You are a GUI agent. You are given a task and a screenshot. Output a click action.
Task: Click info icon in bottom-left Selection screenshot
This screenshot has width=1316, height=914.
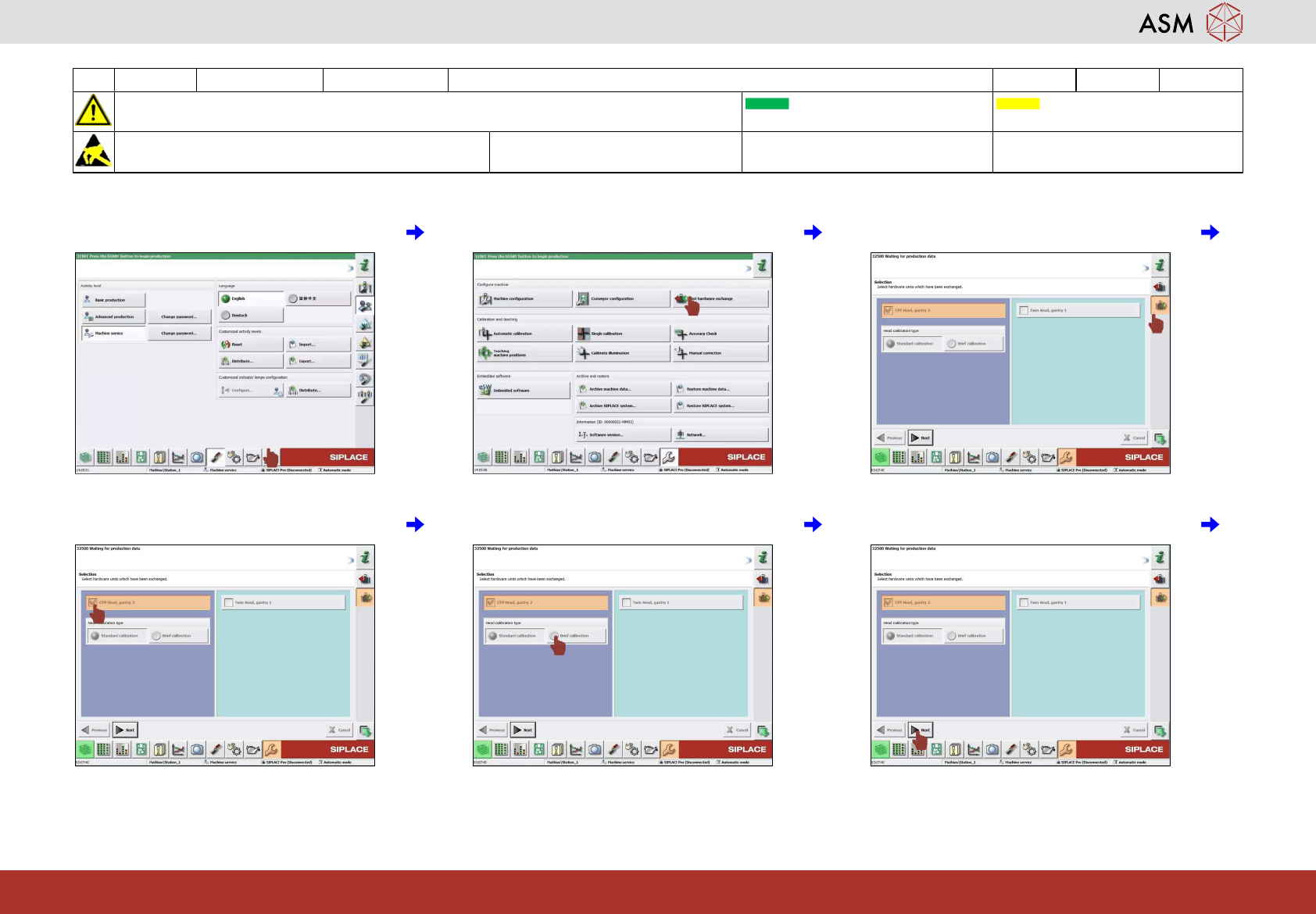[365, 558]
